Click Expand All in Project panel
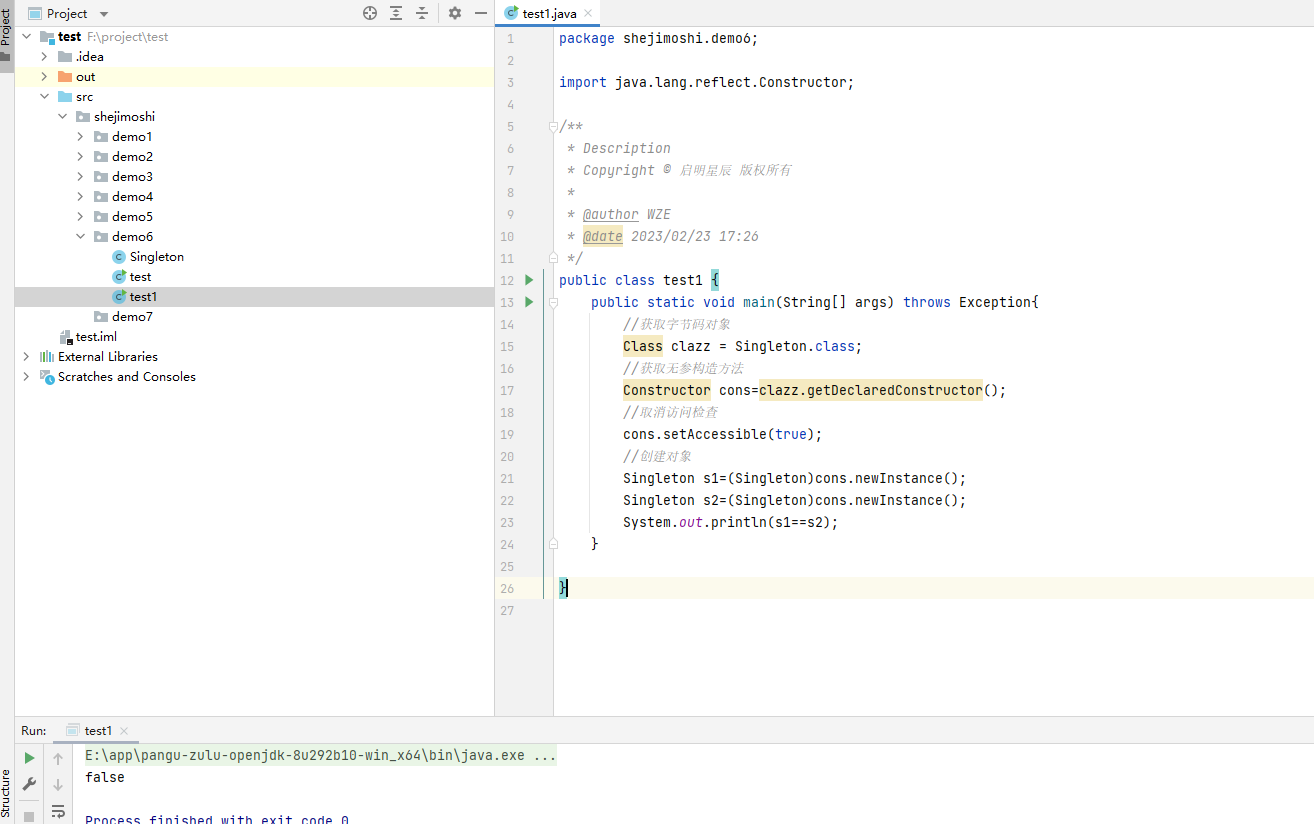 click(396, 13)
